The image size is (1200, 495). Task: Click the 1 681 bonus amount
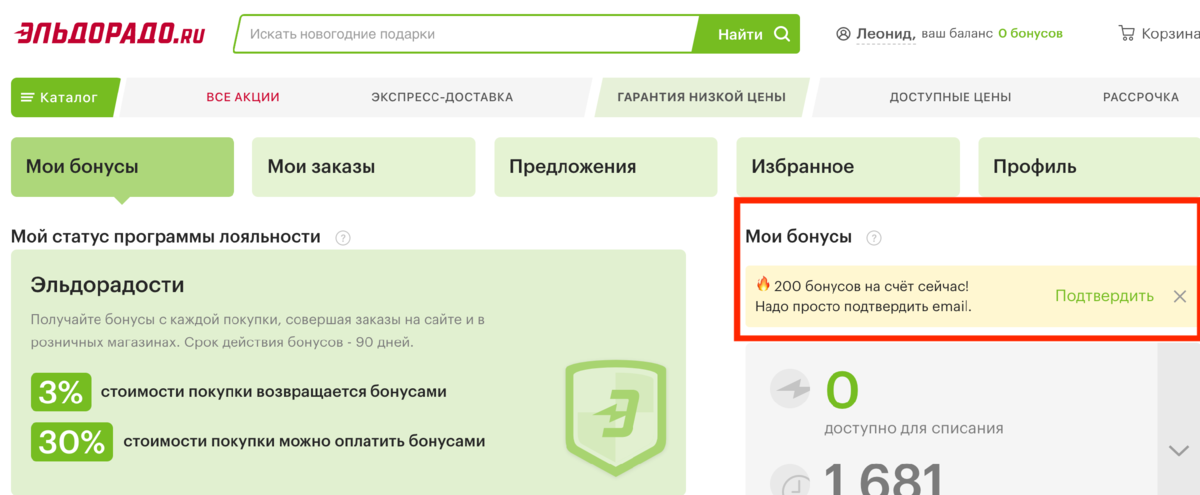click(x=884, y=480)
